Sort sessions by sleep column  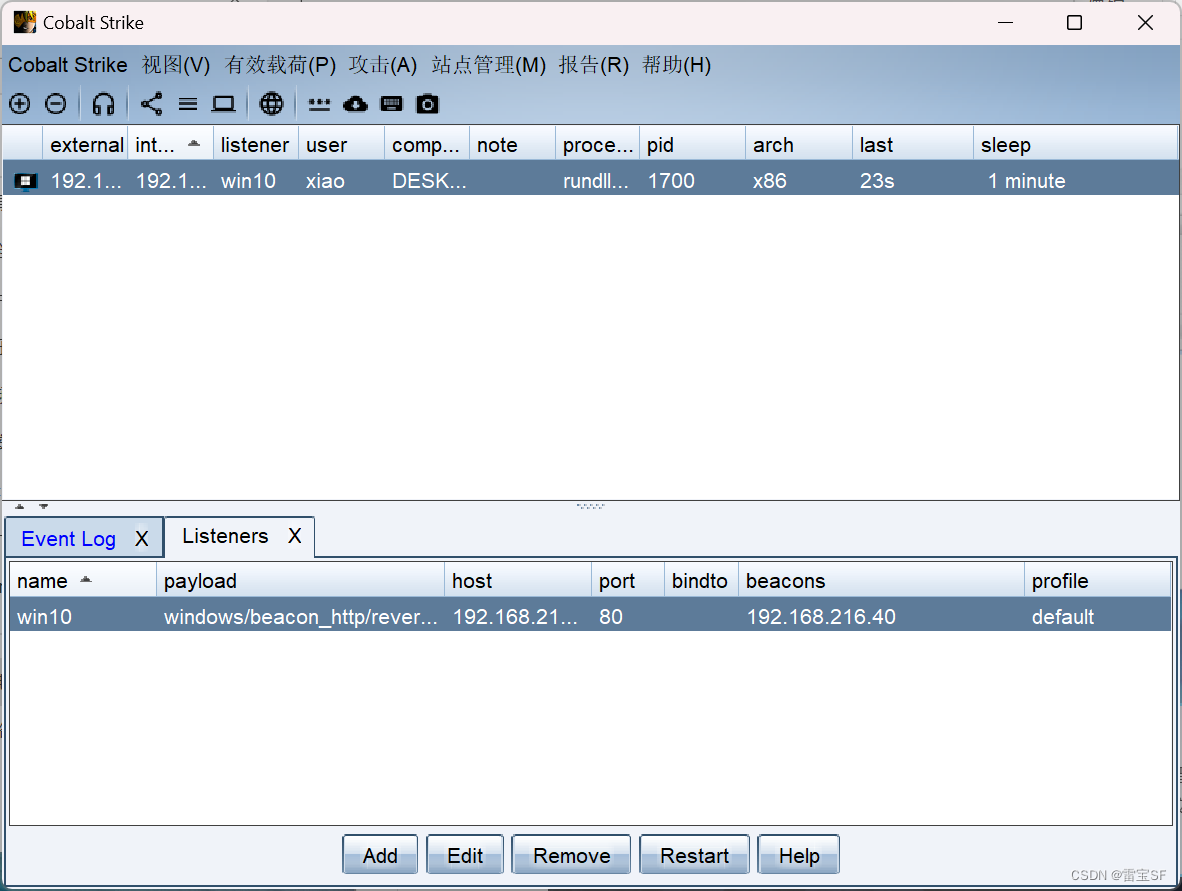1075,144
